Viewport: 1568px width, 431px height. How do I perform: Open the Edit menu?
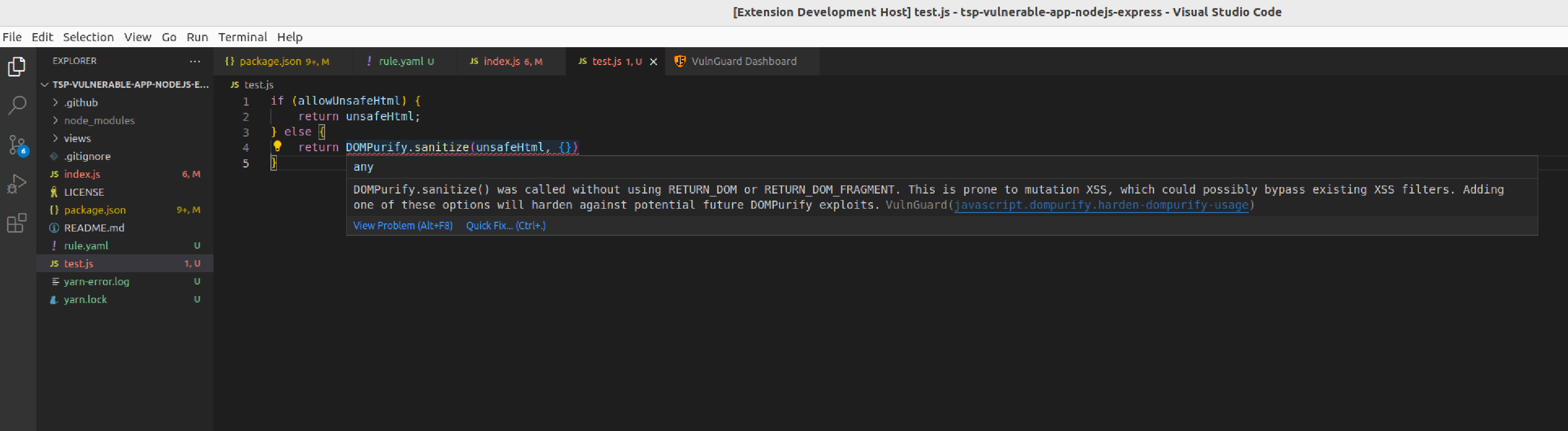42,37
